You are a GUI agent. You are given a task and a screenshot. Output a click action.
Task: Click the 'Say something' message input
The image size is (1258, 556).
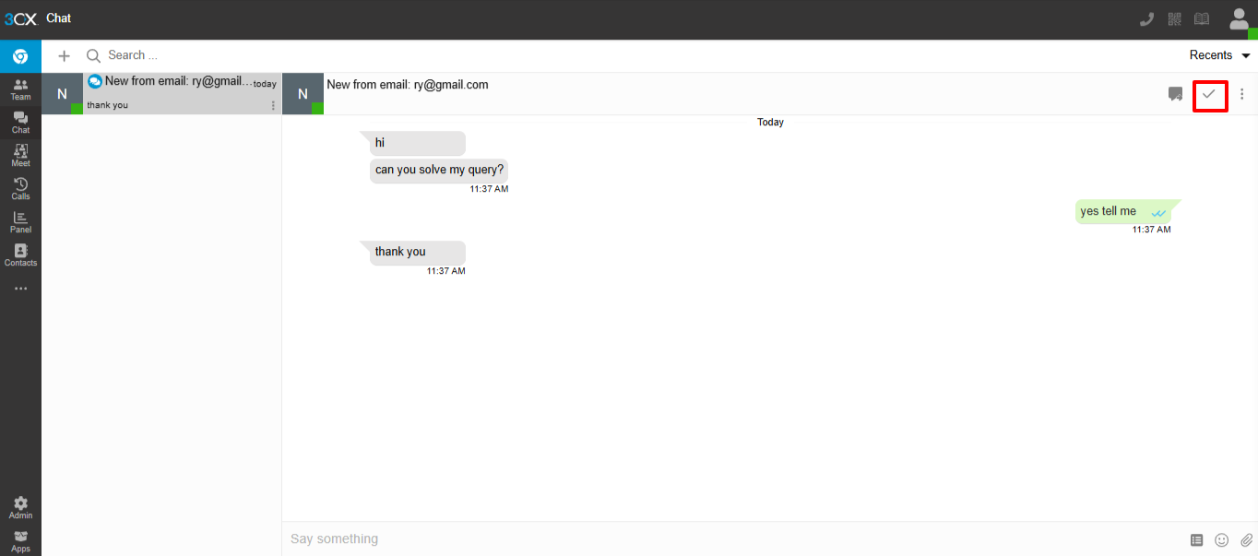[700, 539]
